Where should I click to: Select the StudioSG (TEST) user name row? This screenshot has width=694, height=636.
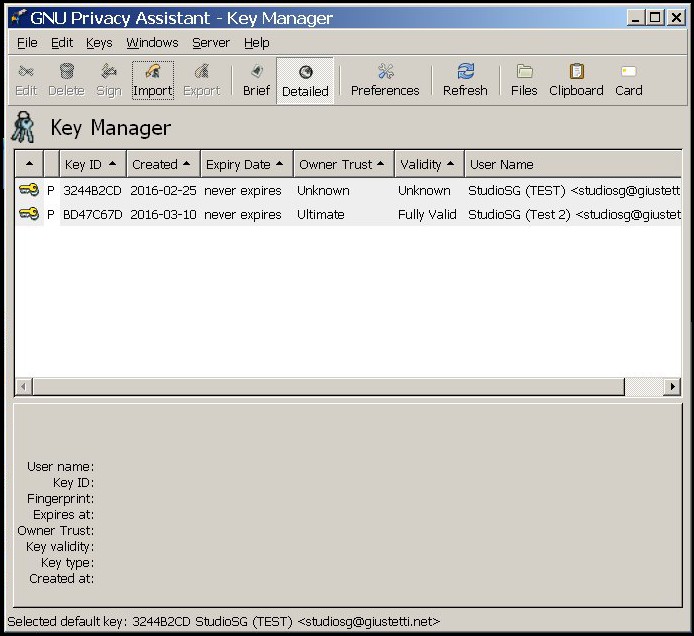(x=574, y=191)
